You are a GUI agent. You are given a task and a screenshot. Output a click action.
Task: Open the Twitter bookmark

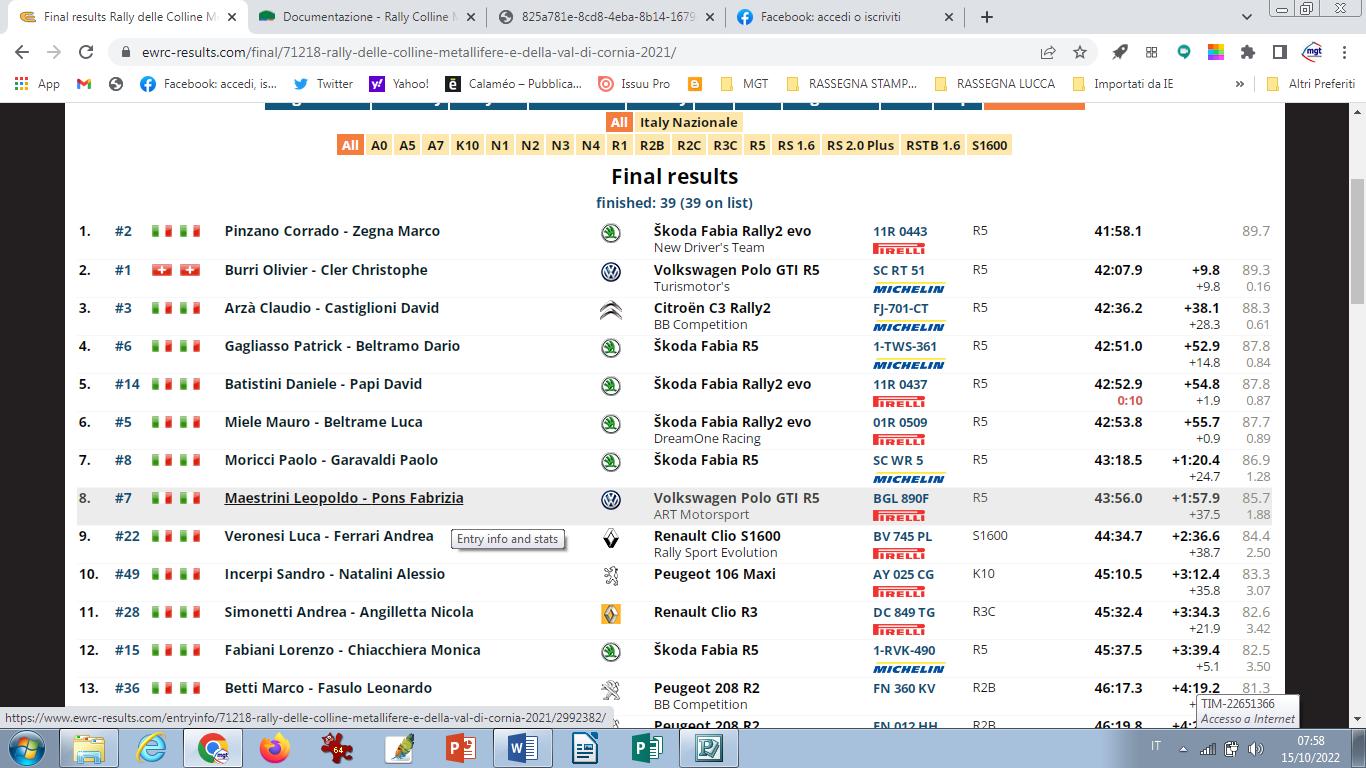point(323,84)
